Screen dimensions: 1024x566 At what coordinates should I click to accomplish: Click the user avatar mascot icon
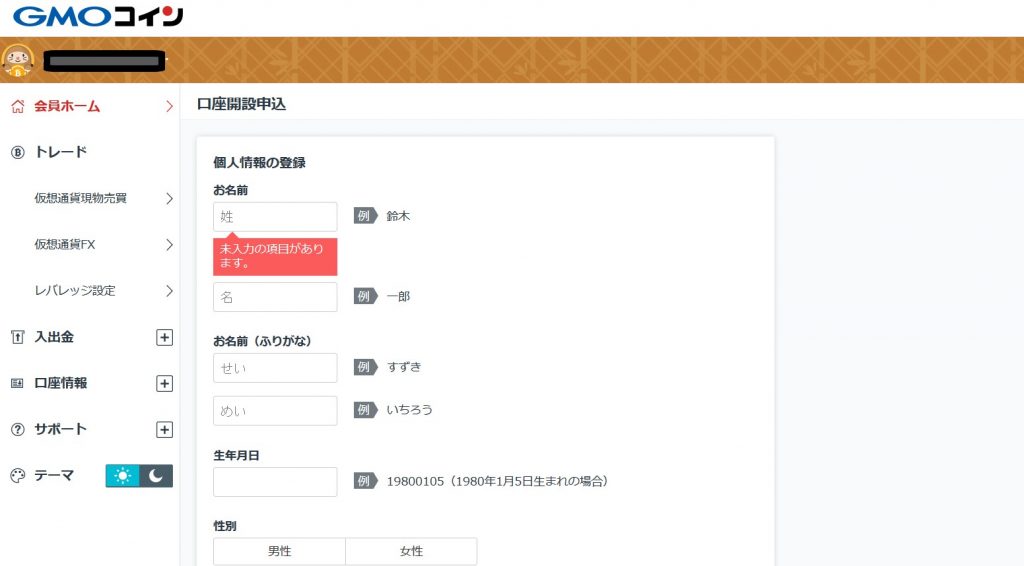(18, 60)
